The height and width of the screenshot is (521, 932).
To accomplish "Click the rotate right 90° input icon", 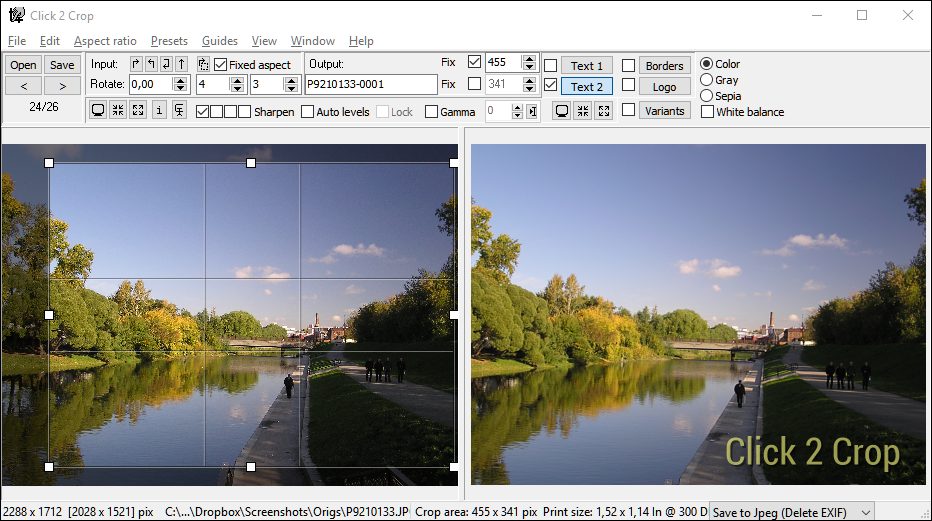I will 136,64.
